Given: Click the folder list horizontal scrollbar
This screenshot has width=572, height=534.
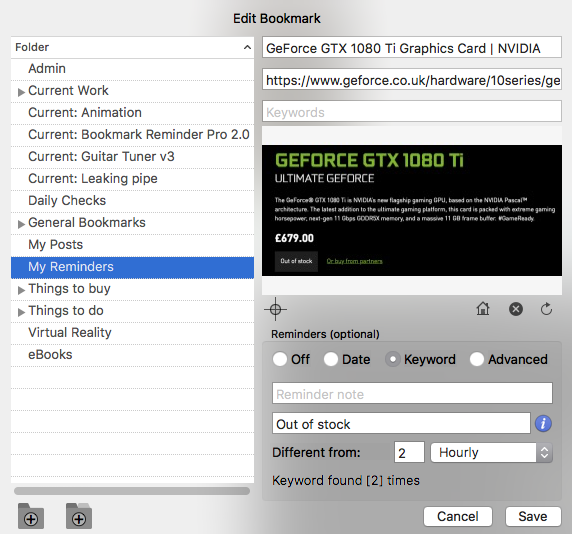Looking at the screenshot, I should click(132, 491).
